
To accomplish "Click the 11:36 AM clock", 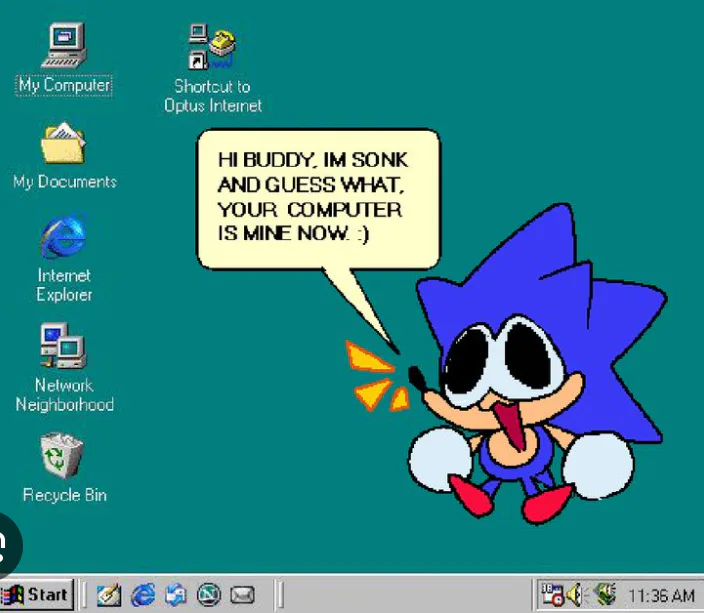I will [x=661, y=596].
